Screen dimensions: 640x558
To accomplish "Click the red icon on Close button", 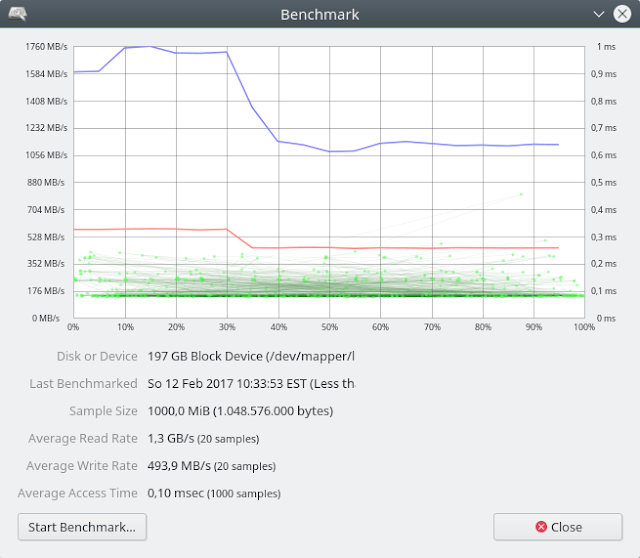I will (541, 527).
